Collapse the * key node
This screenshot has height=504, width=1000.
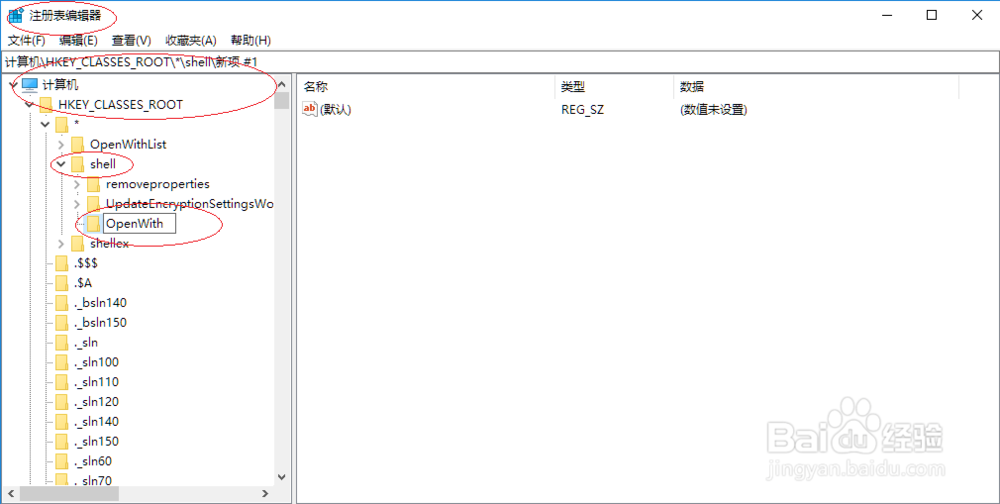coord(45,124)
